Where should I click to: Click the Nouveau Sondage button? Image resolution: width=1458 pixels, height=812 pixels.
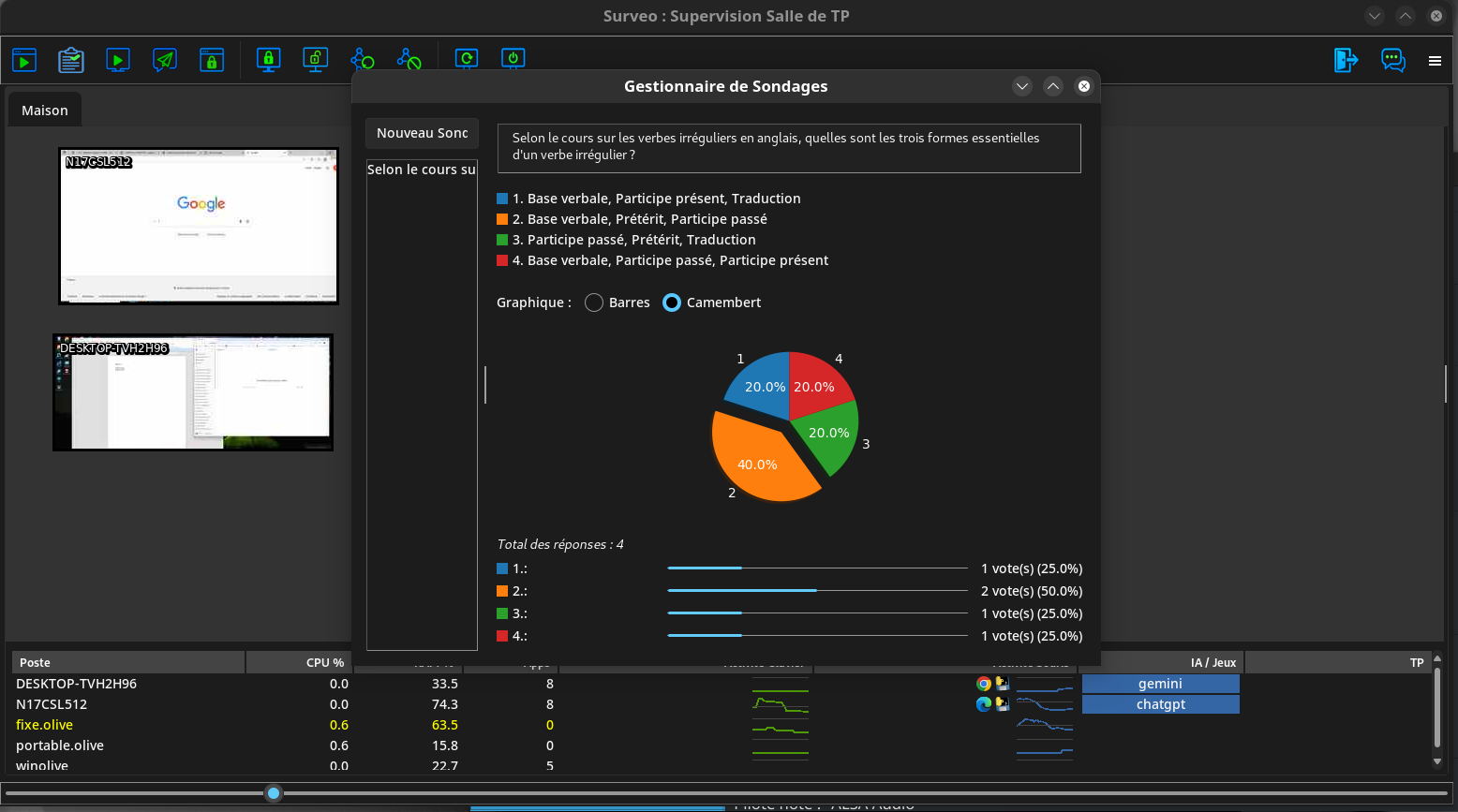pos(422,133)
